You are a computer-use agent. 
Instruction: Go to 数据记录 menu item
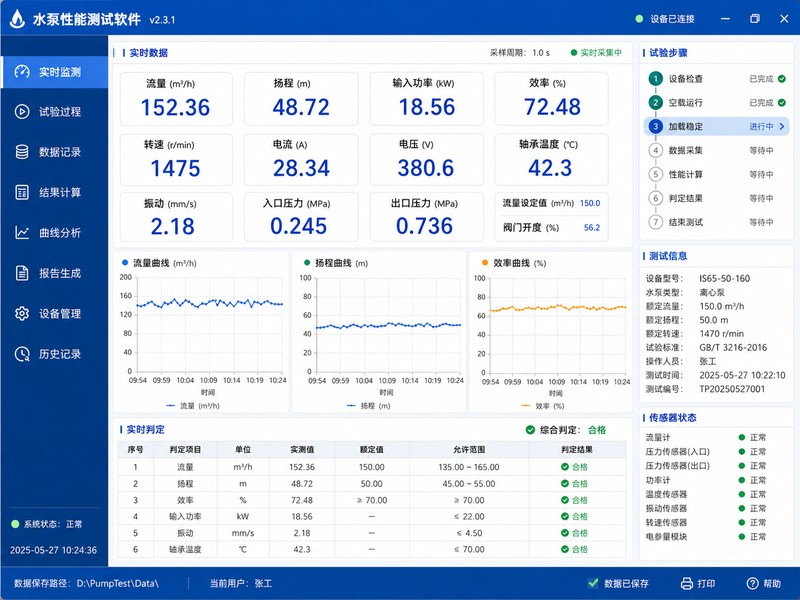54,152
